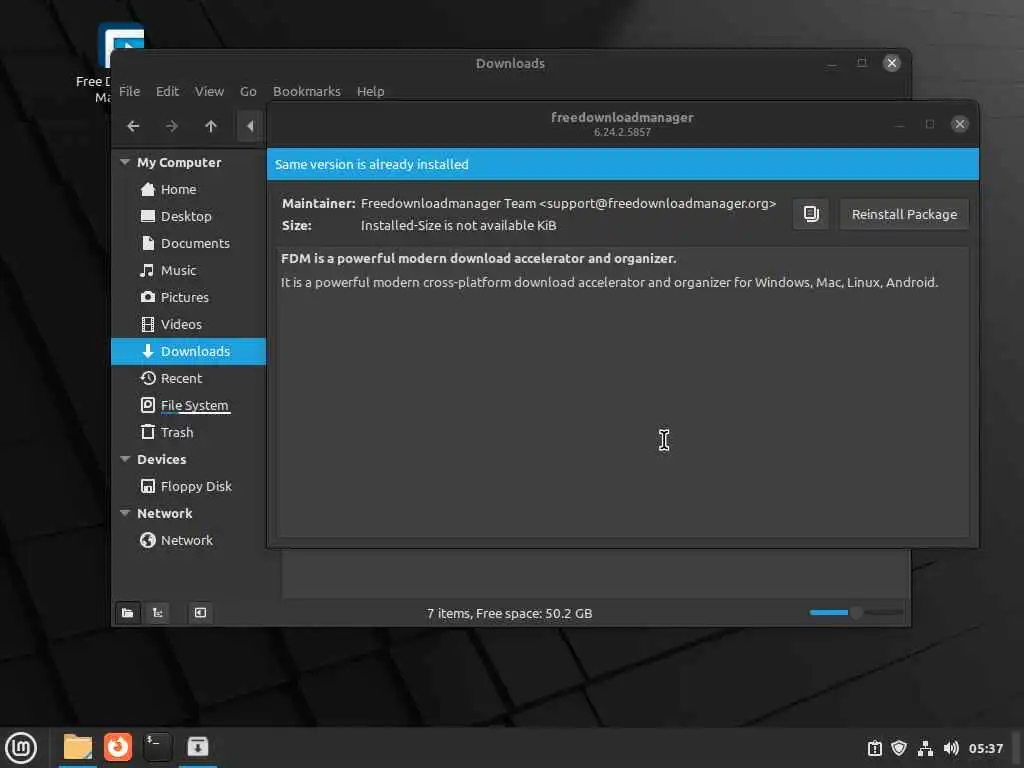Open the update manager shield tray icon
The width and height of the screenshot is (1024, 768).
[899, 748]
